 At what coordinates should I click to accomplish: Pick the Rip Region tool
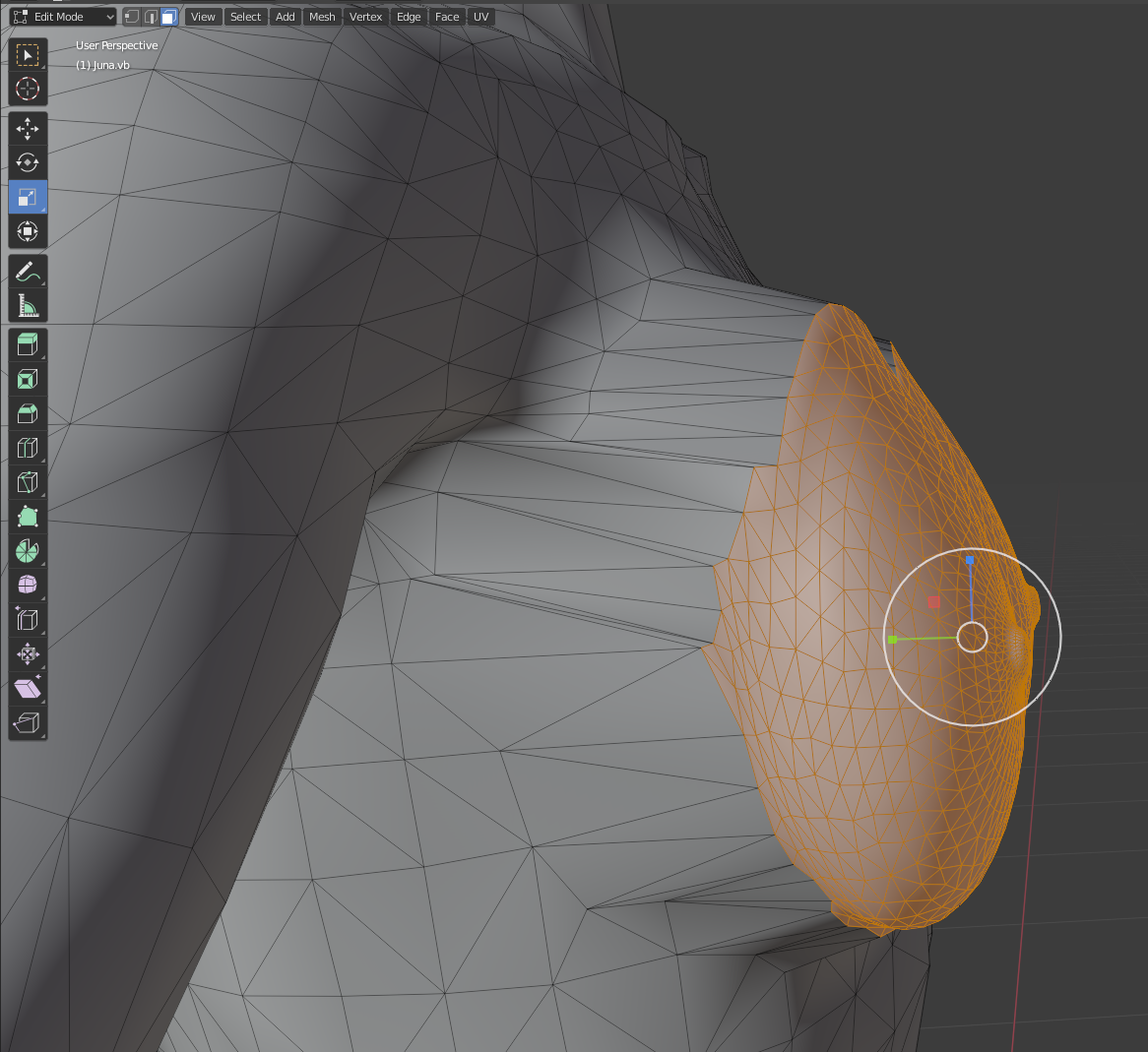(x=28, y=722)
